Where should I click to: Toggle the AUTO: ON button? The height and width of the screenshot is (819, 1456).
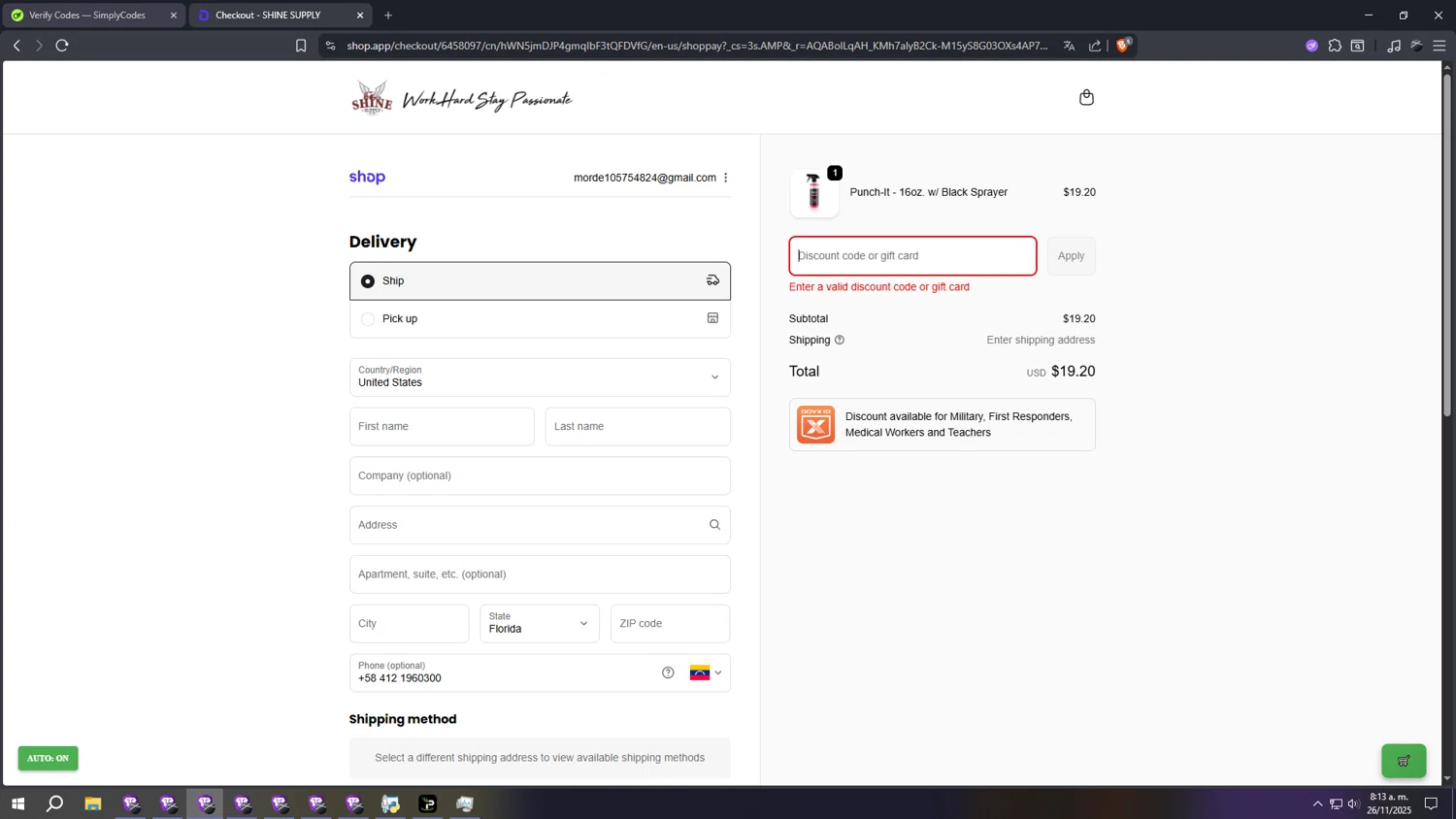49,758
